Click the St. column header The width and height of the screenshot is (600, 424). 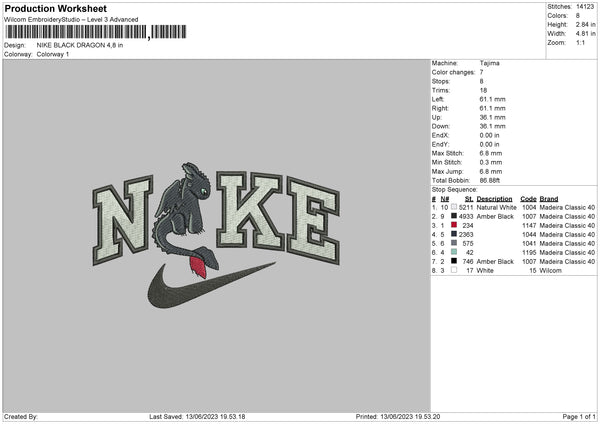click(469, 199)
